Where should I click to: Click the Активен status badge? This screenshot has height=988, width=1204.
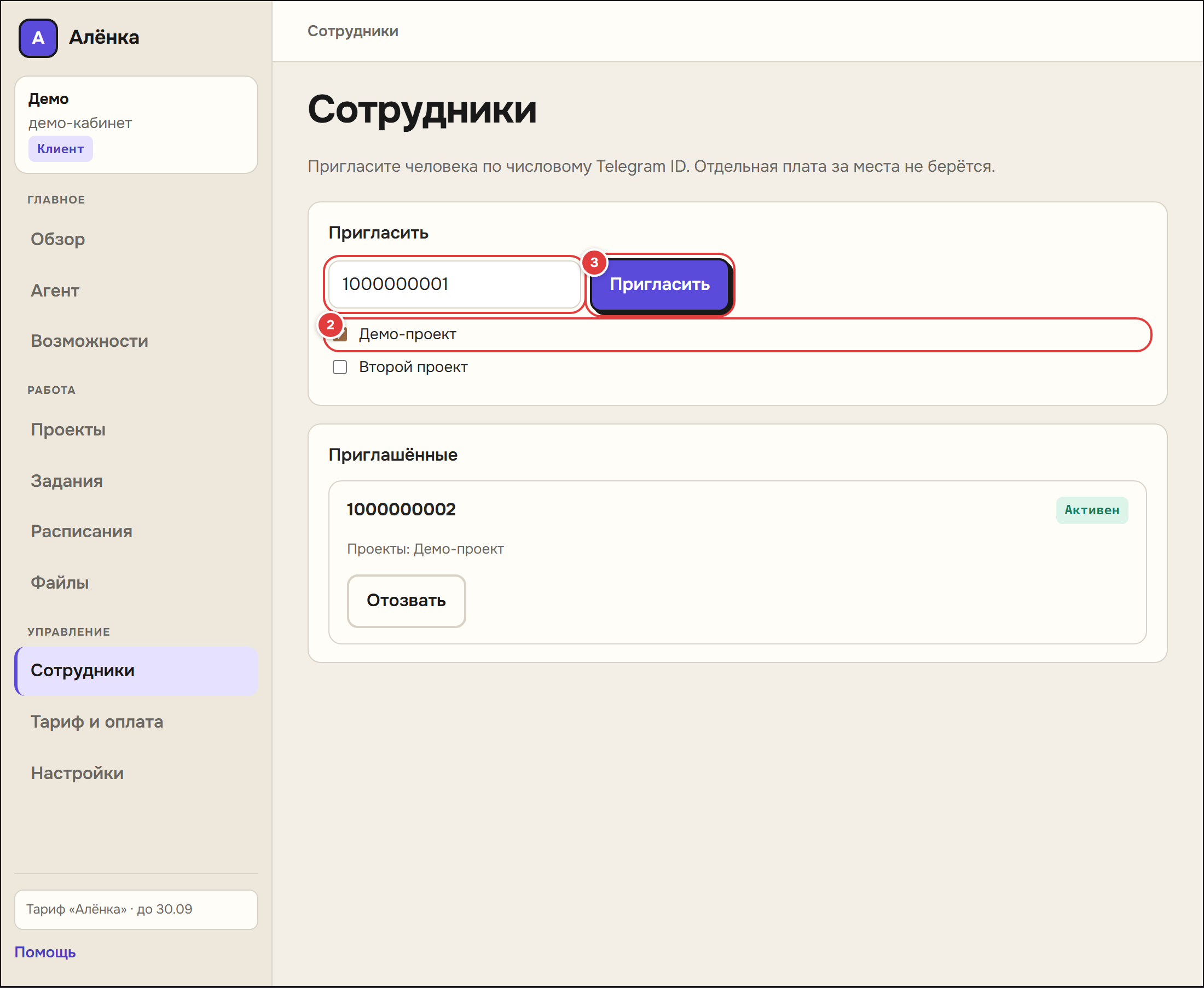click(x=1092, y=510)
